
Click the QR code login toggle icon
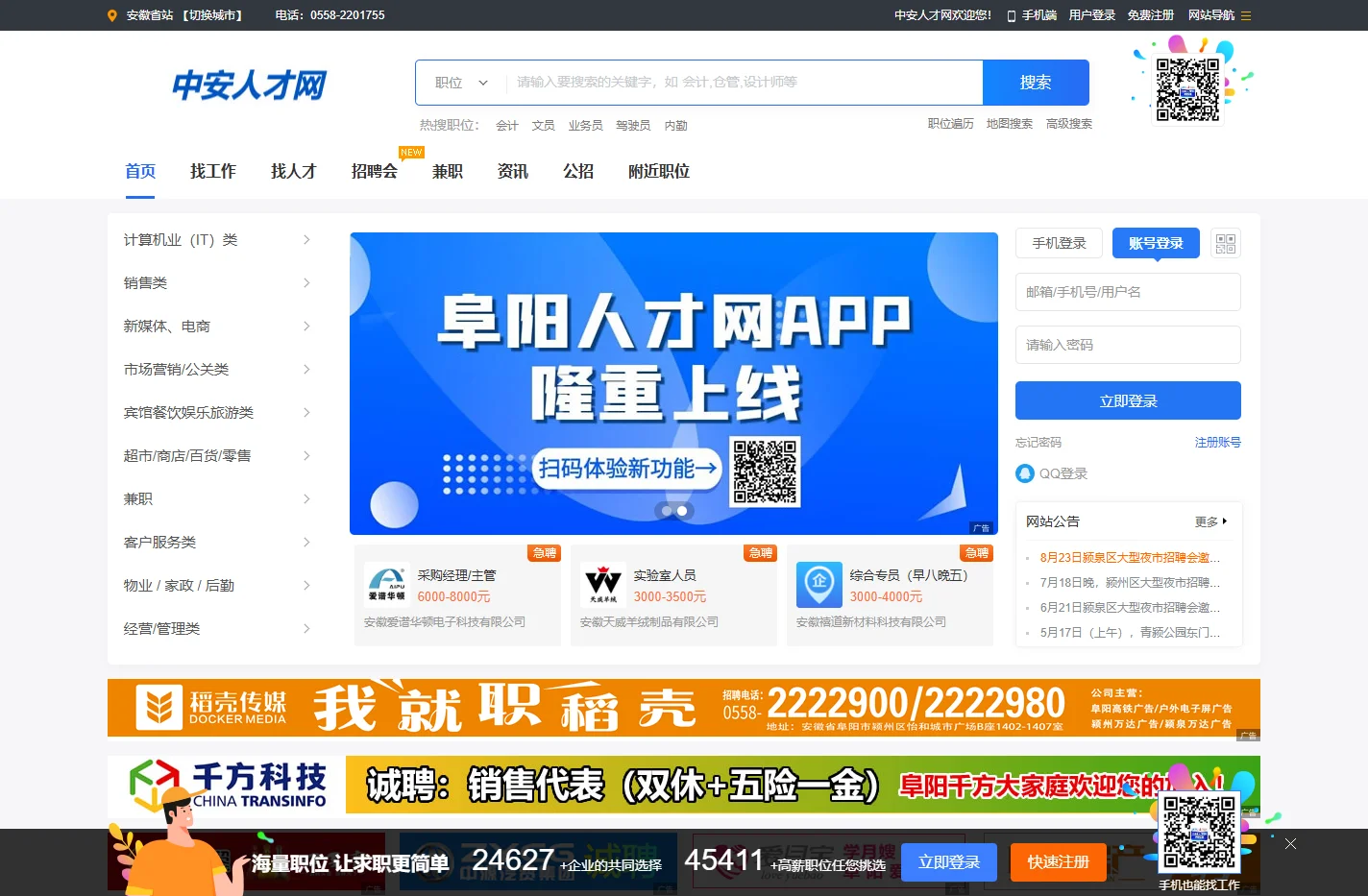(x=1226, y=244)
